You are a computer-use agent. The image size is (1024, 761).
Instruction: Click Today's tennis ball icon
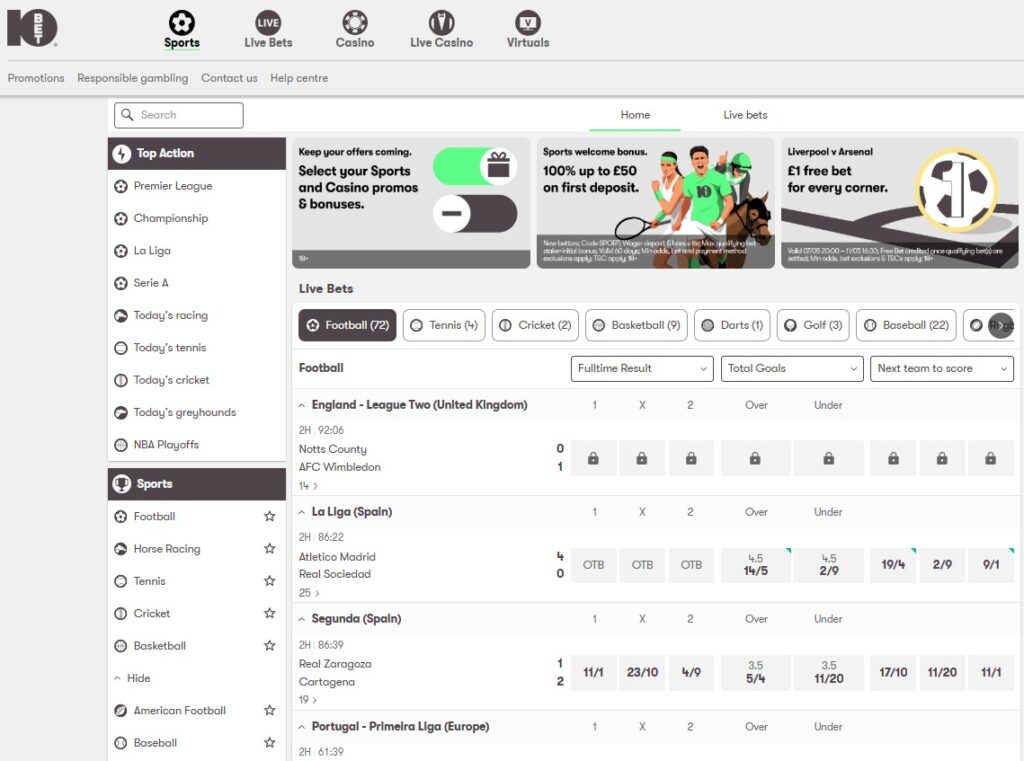[x=121, y=348]
